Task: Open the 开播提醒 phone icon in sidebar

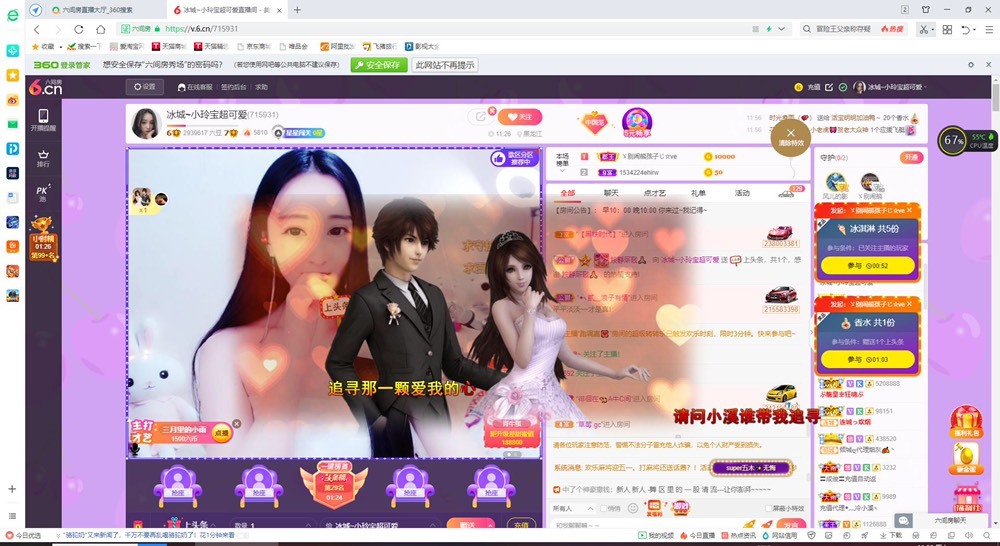Action: tap(43, 119)
